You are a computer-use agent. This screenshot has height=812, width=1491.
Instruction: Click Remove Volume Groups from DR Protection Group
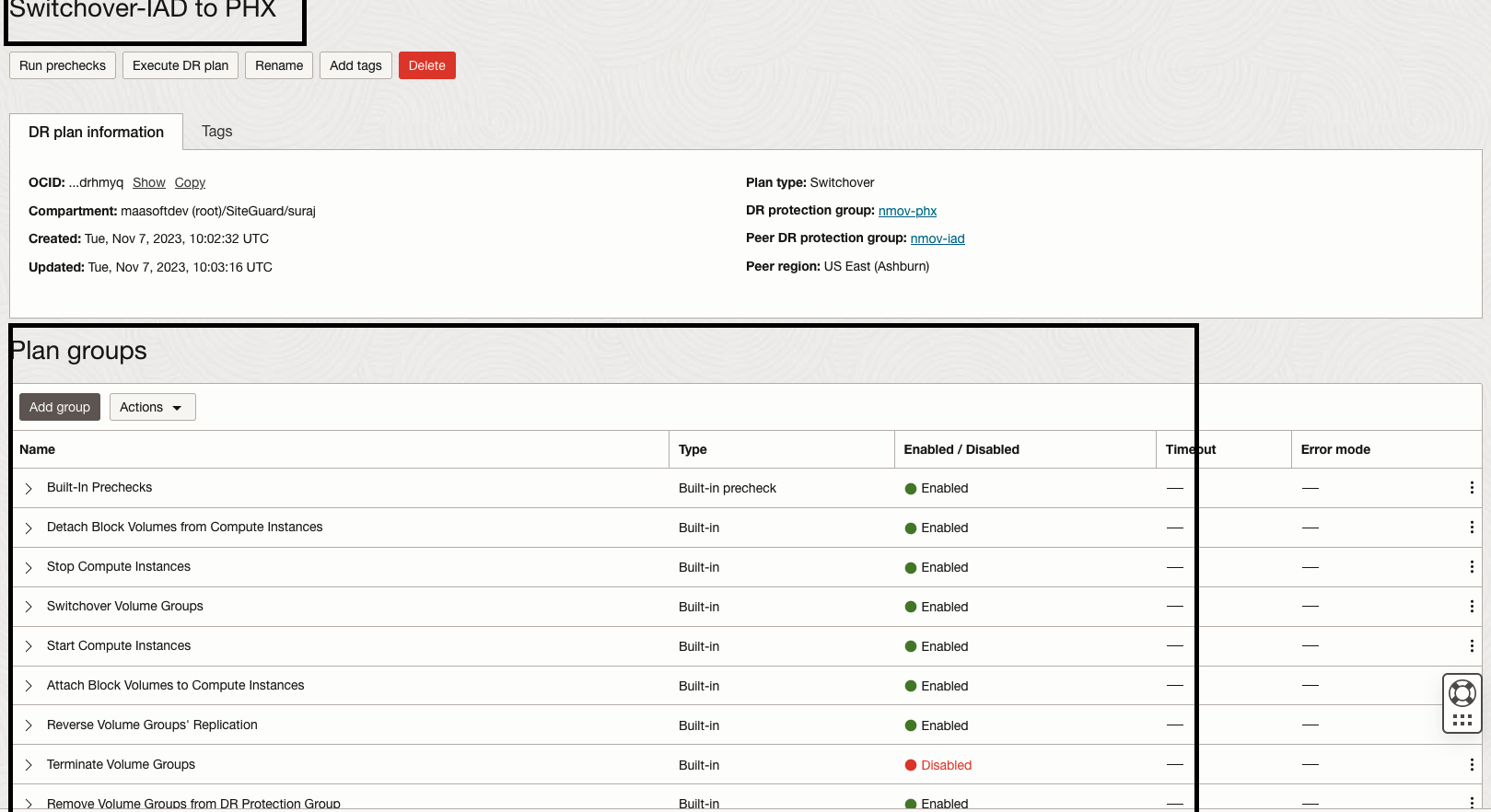point(193,804)
